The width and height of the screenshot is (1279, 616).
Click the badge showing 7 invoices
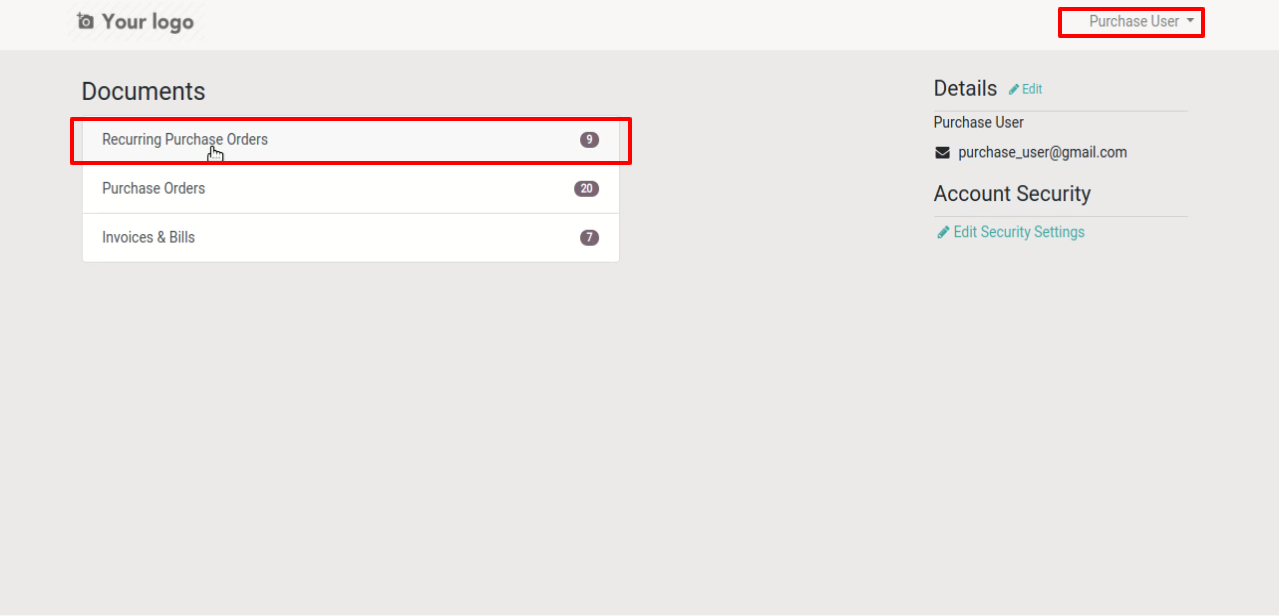(589, 238)
